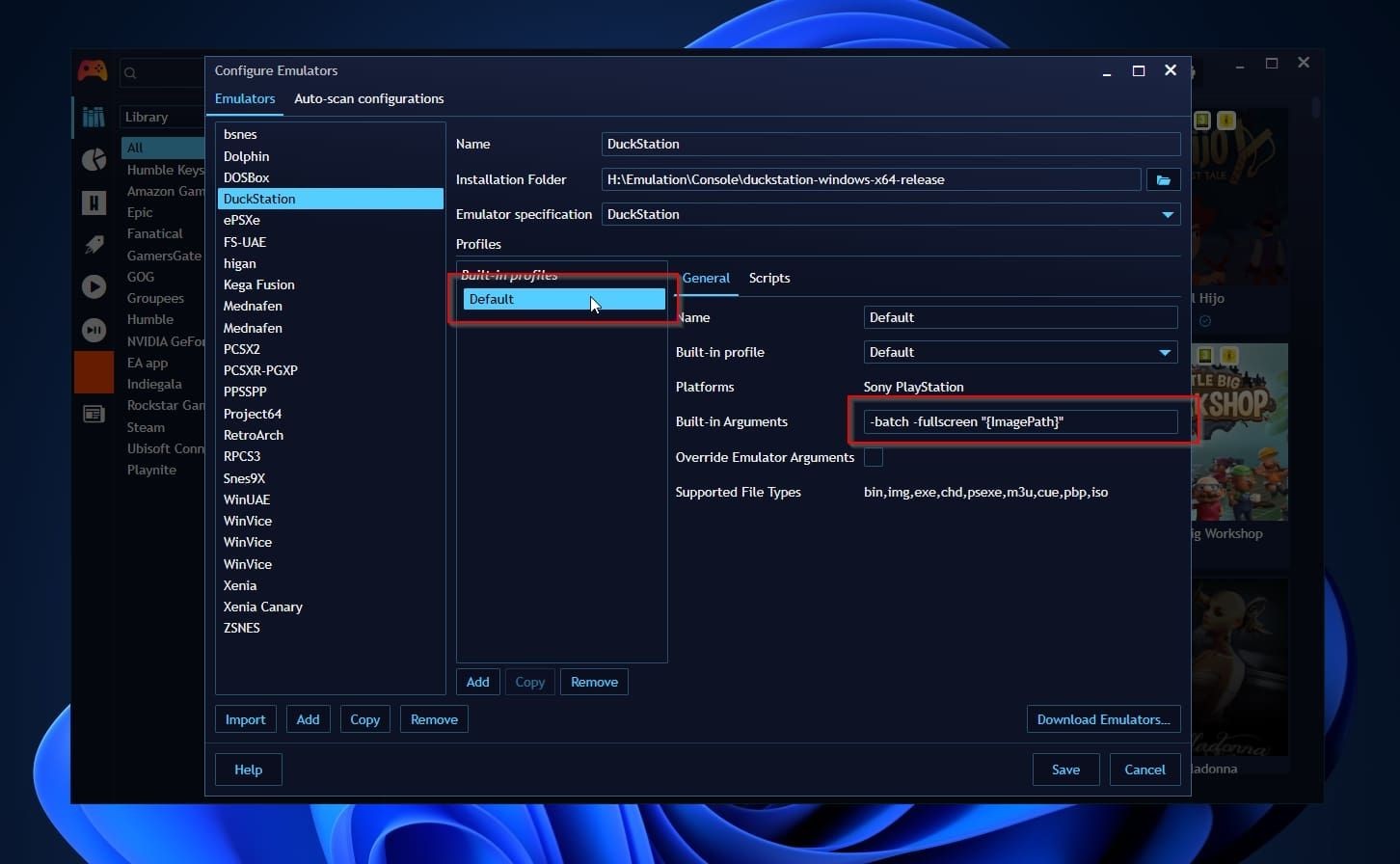Image resolution: width=1400 pixels, height=864 pixels.
Task: Click the search magnifier icon in Playnite
Action: 130,72
